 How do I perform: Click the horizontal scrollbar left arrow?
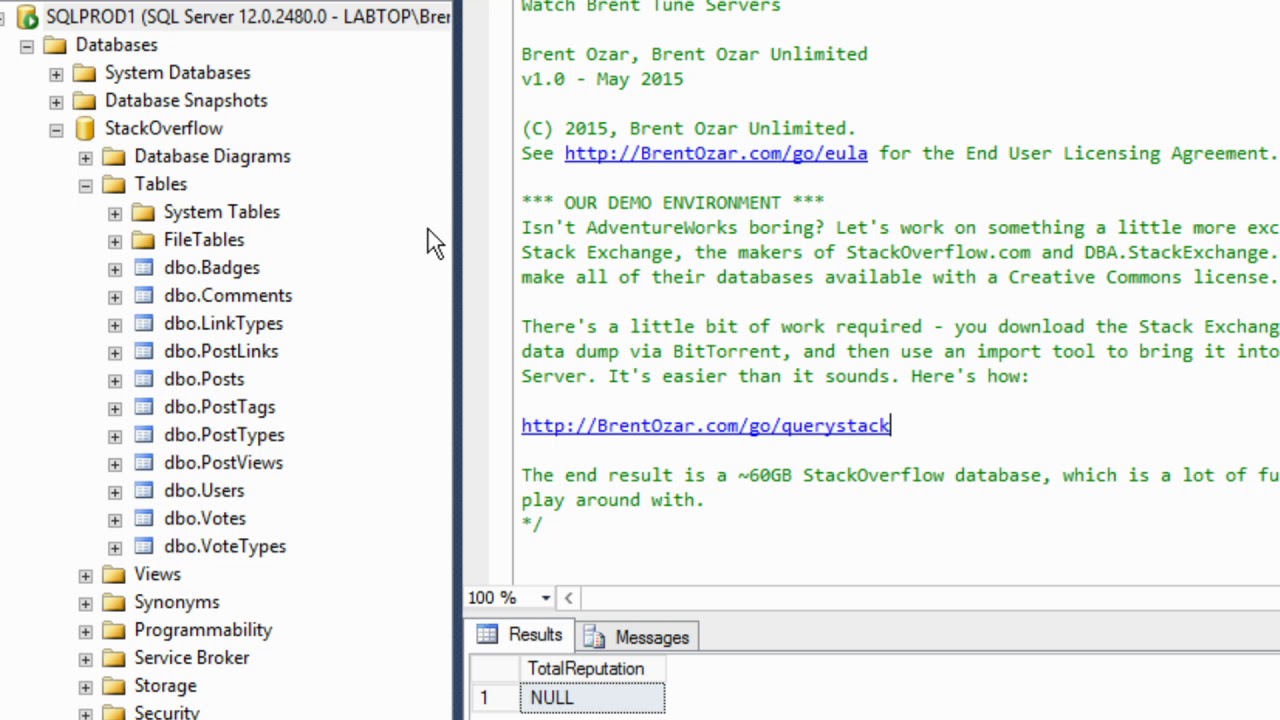point(568,598)
